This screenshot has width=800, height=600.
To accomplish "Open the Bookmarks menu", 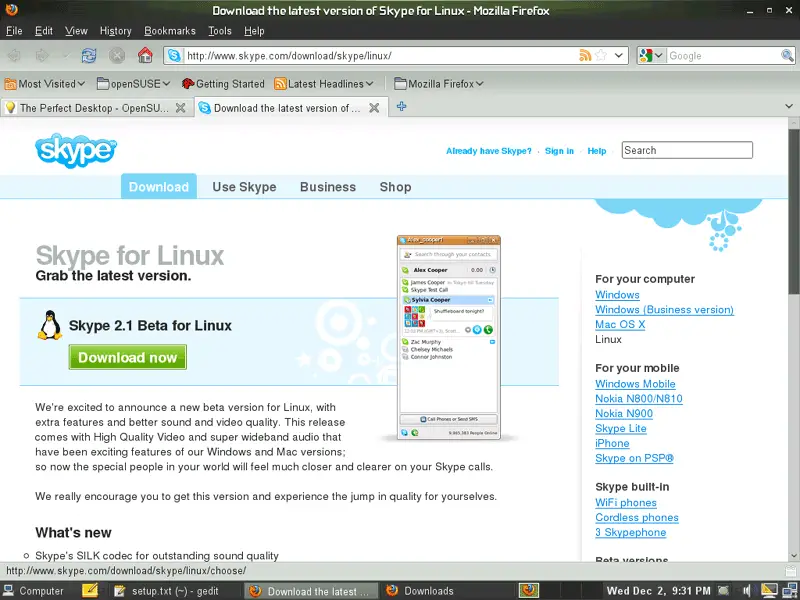I will tap(170, 31).
